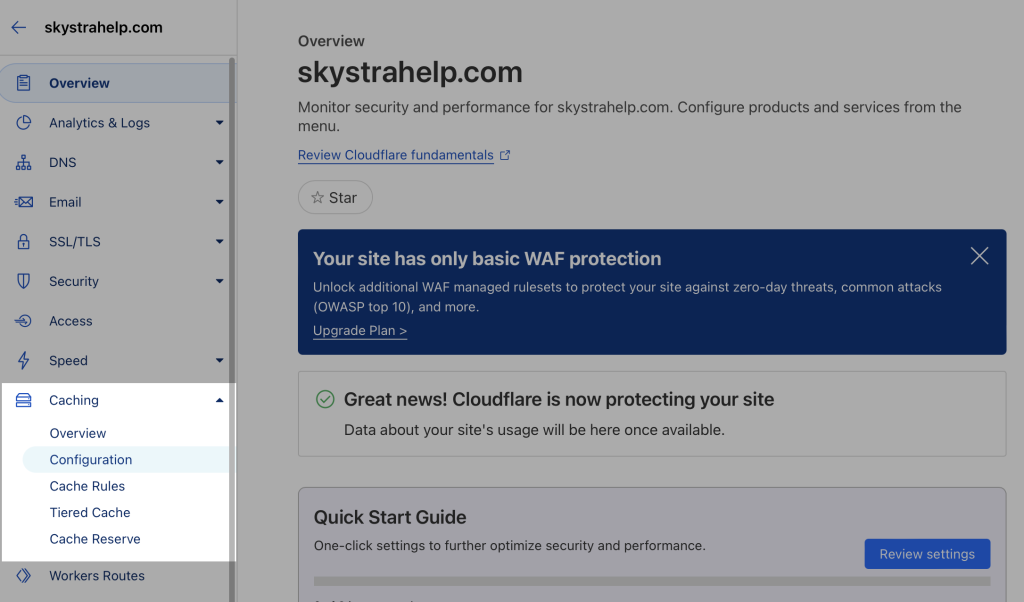Click the SSL/TLS padlock icon
Screen dimensions: 1024x602
pos(24,242)
